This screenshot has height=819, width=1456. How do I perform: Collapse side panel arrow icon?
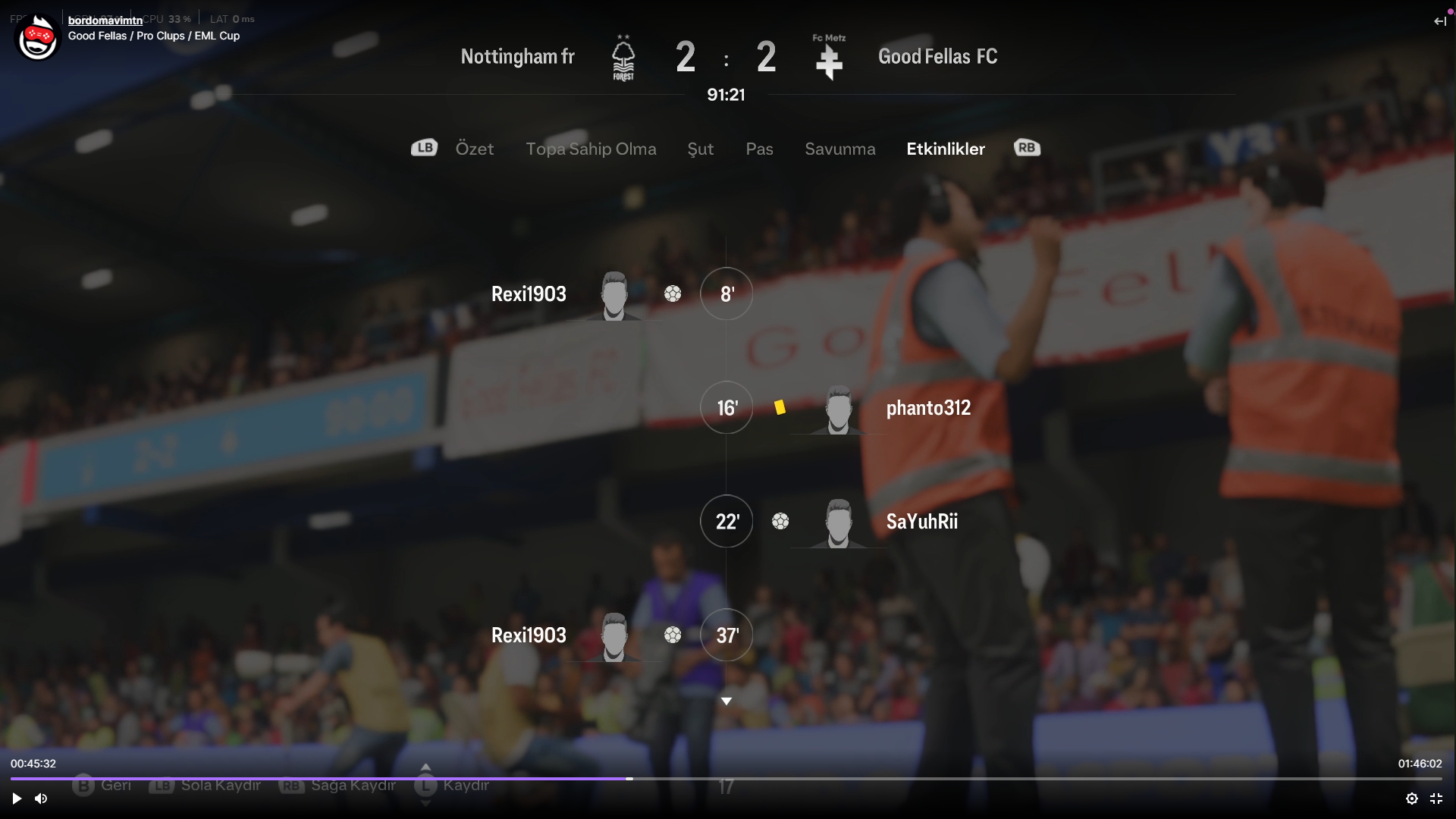[x=1439, y=21]
